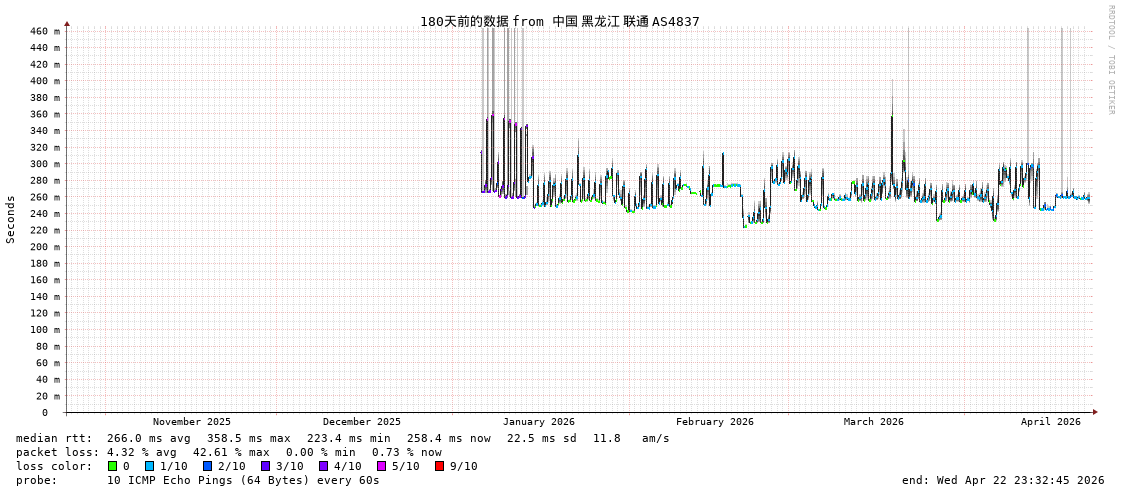Viewport: 1121px width, 494px height.
Task: Click the graph title mentioning AS4837
Action: [x=559, y=21]
